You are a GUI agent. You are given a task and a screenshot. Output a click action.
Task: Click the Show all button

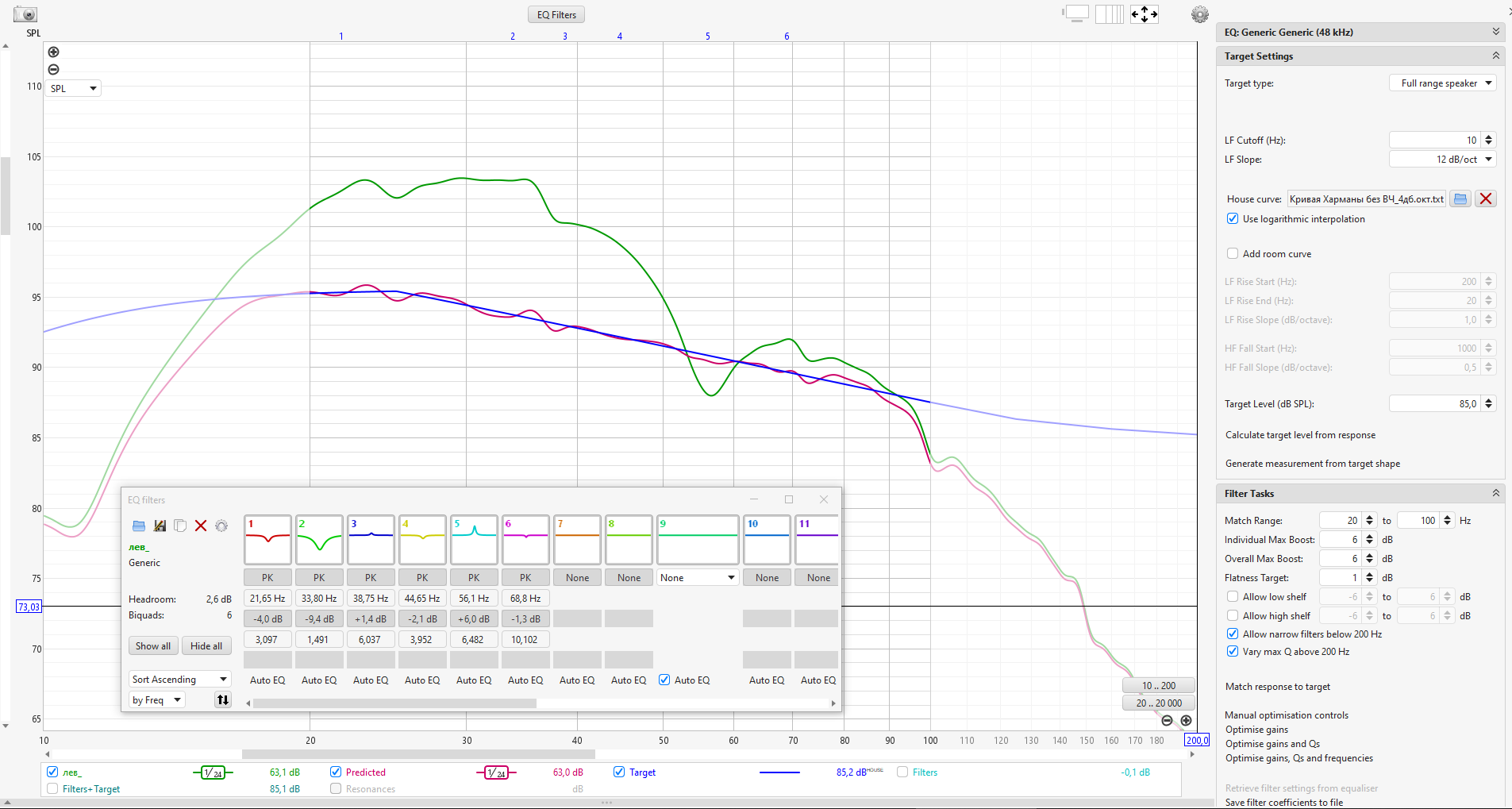point(153,646)
